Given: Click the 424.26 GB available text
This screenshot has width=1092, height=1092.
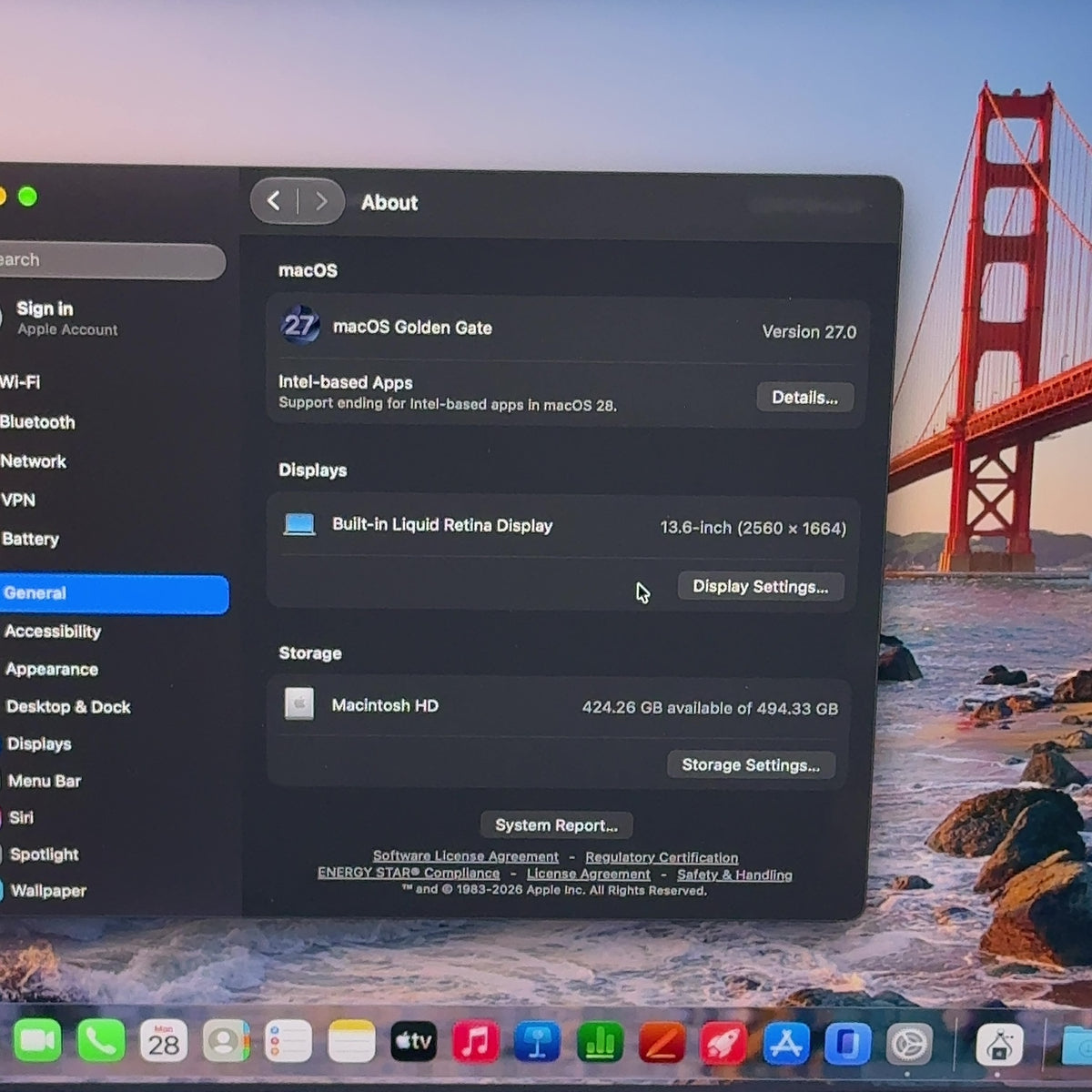Looking at the screenshot, I should point(710,708).
